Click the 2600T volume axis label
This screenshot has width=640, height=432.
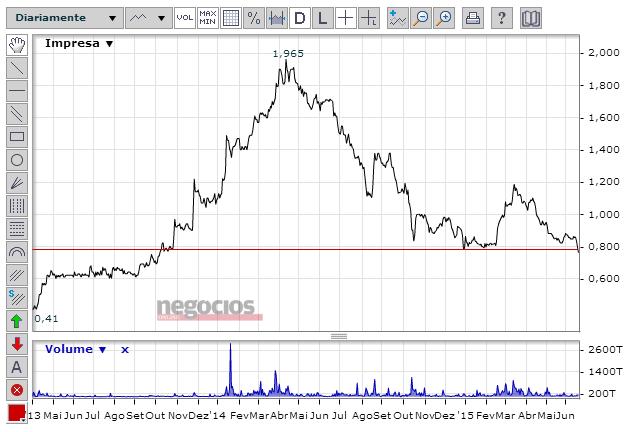coord(606,350)
